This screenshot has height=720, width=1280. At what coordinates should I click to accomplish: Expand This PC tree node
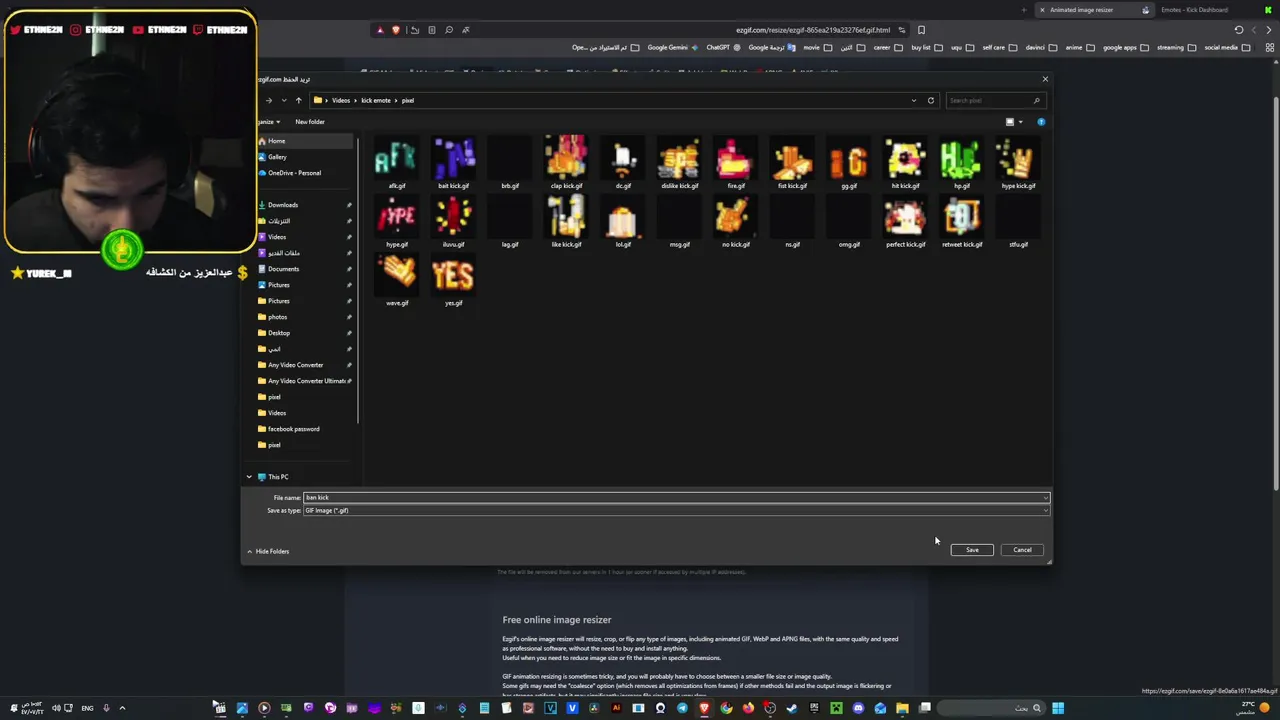(250, 477)
